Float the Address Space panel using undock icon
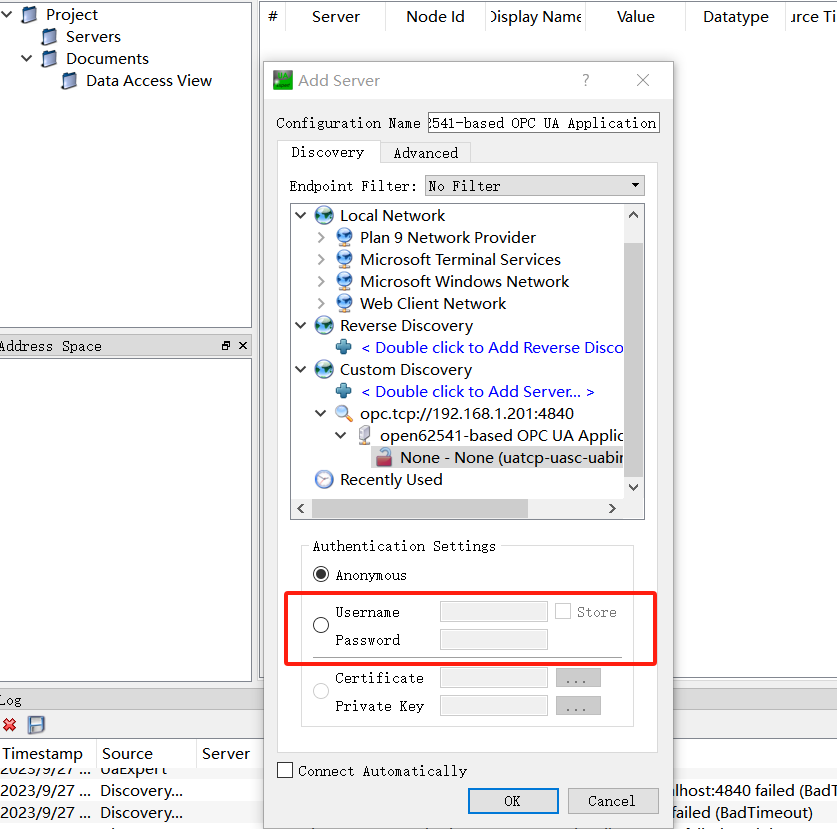The image size is (837, 829). coord(226,345)
